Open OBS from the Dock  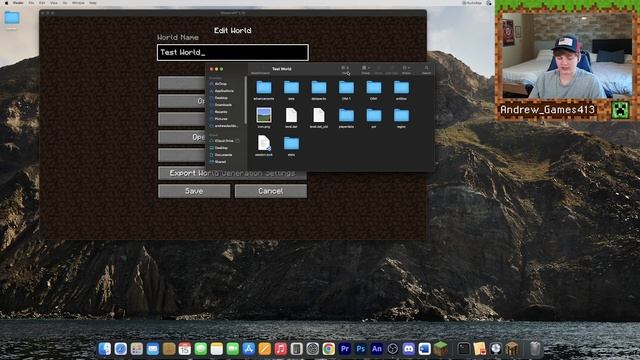pos(393,349)
